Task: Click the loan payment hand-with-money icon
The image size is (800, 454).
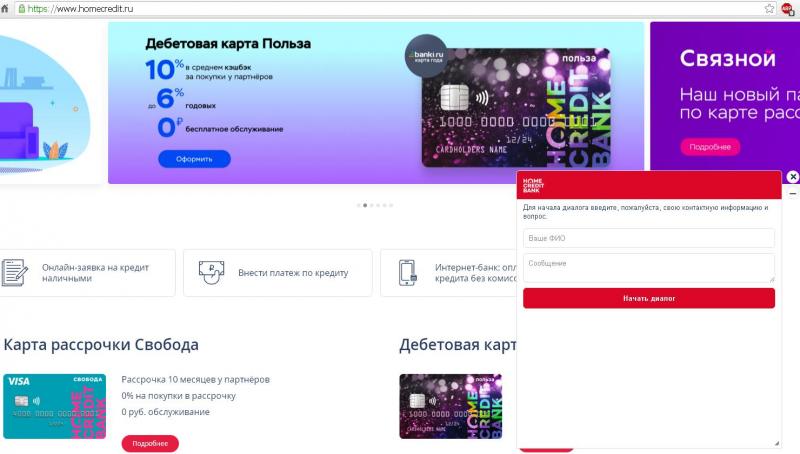Action: [x=211, y=272]
